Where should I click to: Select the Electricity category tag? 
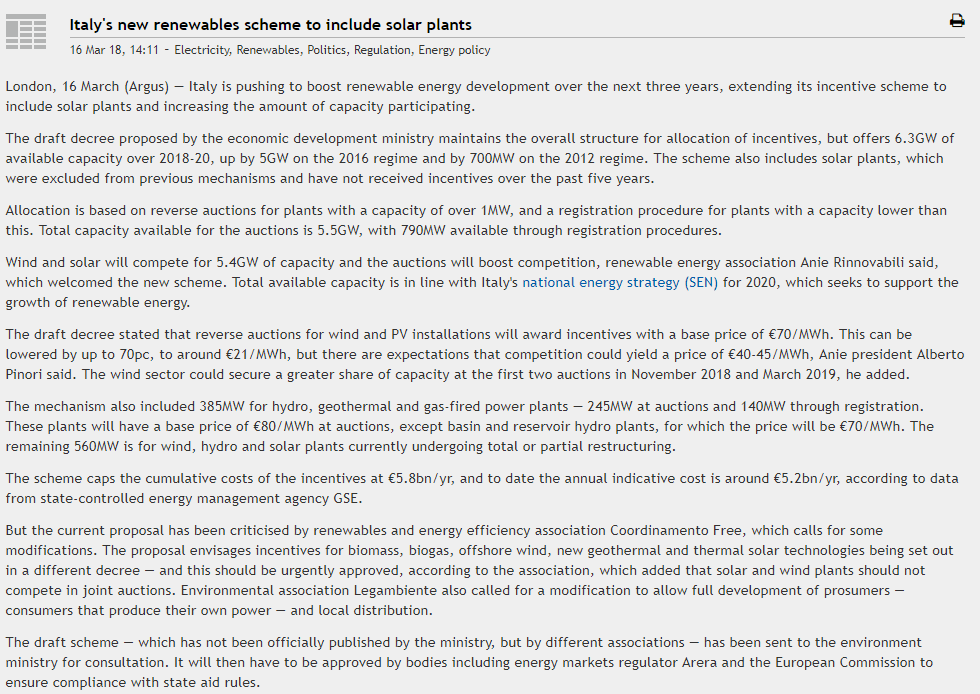coord(207,50)
